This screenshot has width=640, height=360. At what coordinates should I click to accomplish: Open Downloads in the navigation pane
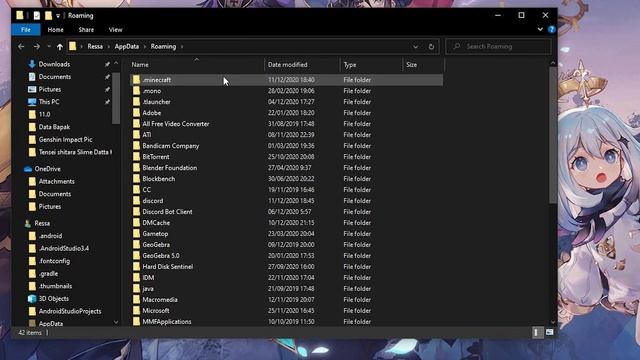click(54, 64)
